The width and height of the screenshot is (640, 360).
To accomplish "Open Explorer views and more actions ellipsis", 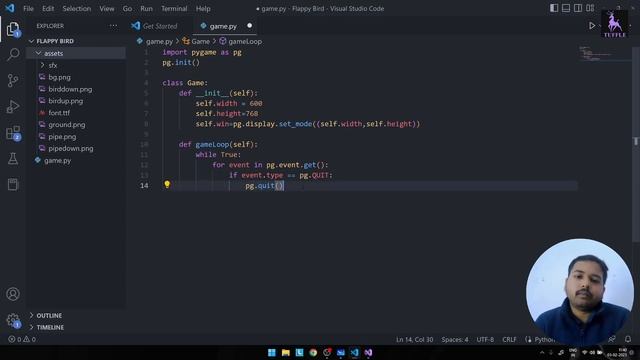I will click(x=113, y=26).
